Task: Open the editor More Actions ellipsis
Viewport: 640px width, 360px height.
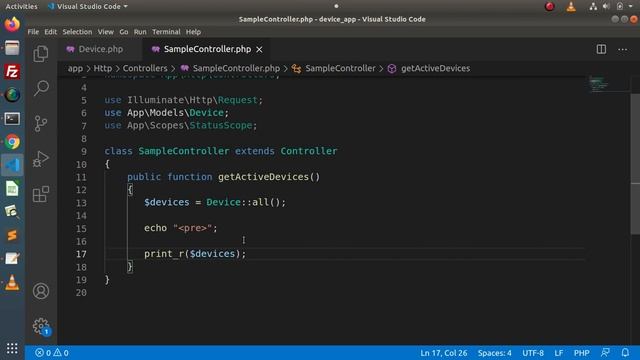Action: tap(622, 49)
